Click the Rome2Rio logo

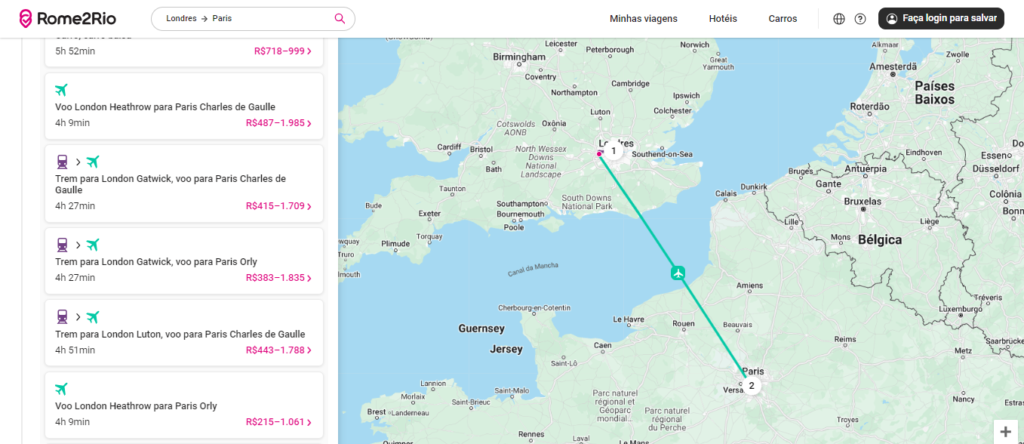[68, 18]
